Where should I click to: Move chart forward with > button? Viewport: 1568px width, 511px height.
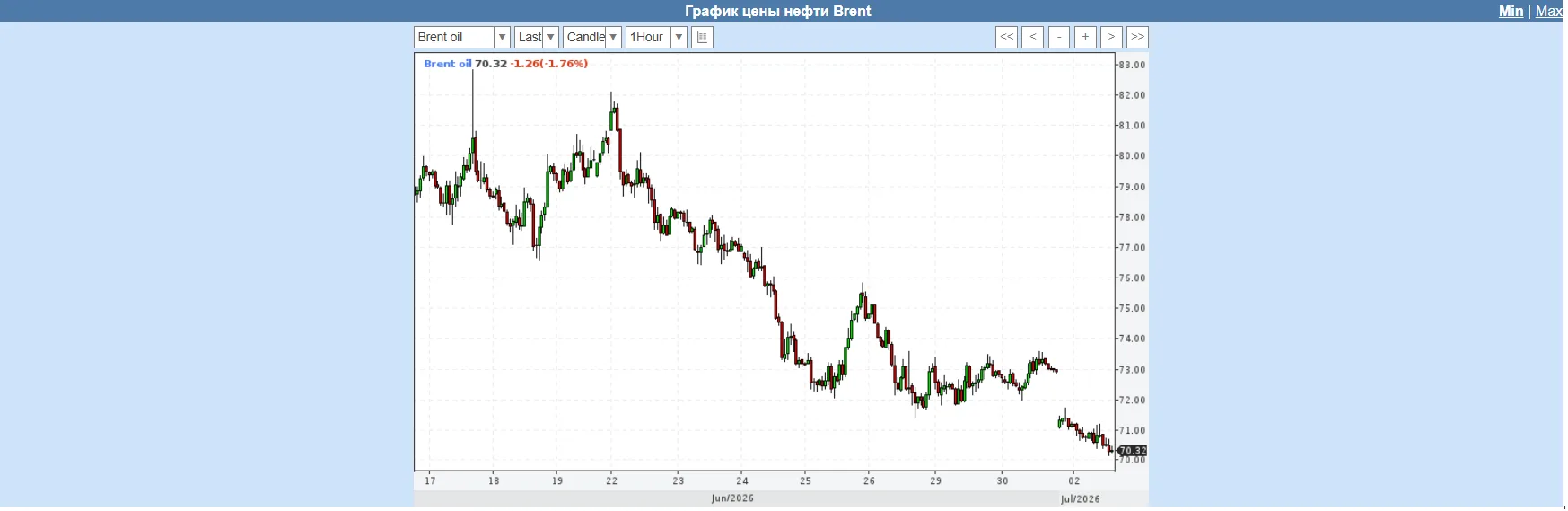click(x=1111, y=37)
